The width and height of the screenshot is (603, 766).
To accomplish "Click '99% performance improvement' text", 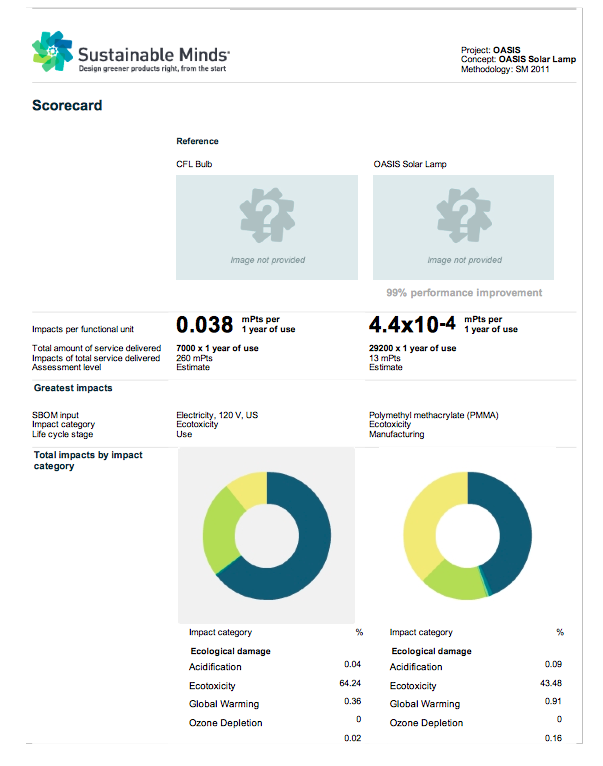I will (464, 293).
